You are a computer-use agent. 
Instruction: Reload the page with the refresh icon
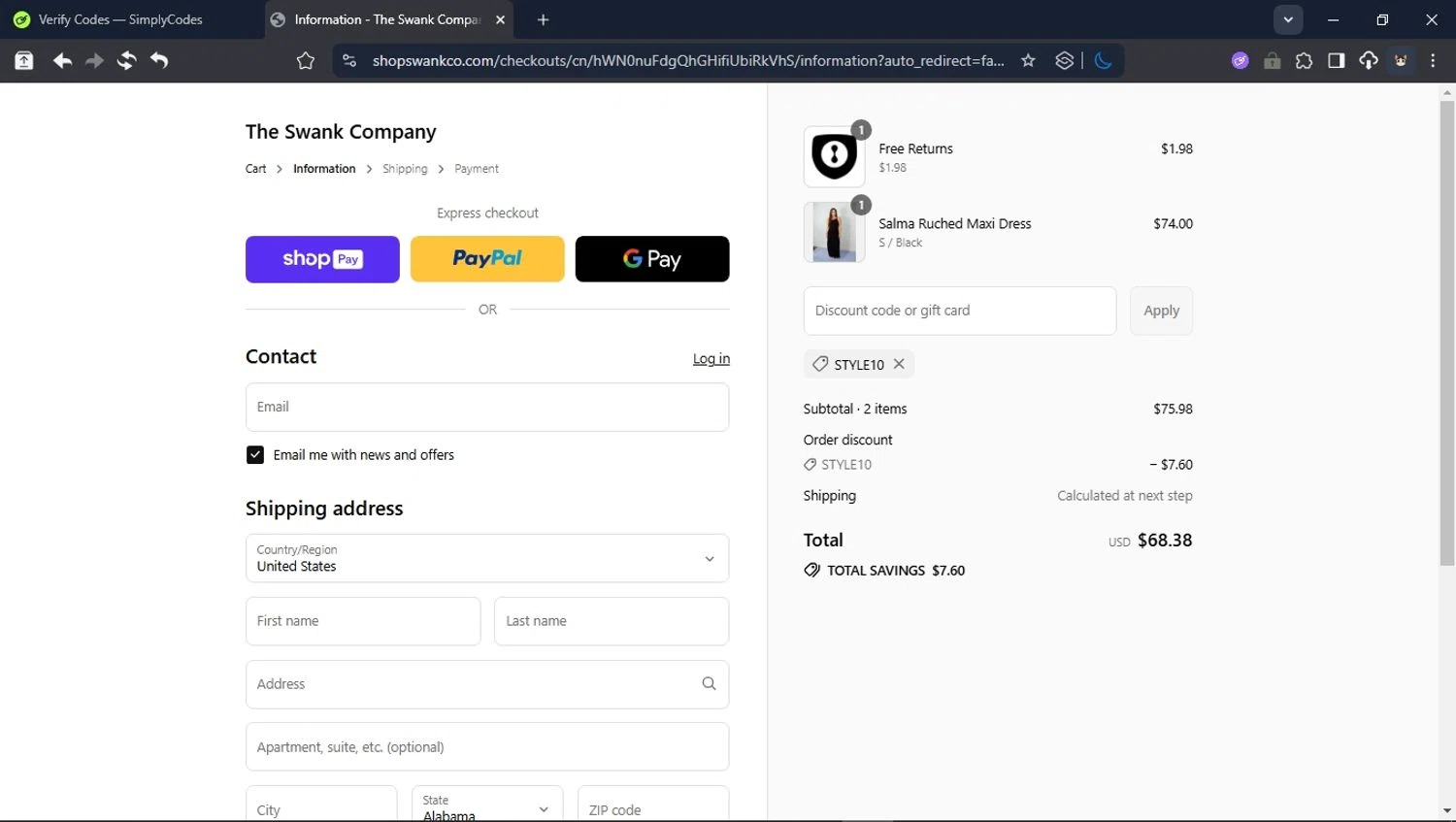(126, 60)
